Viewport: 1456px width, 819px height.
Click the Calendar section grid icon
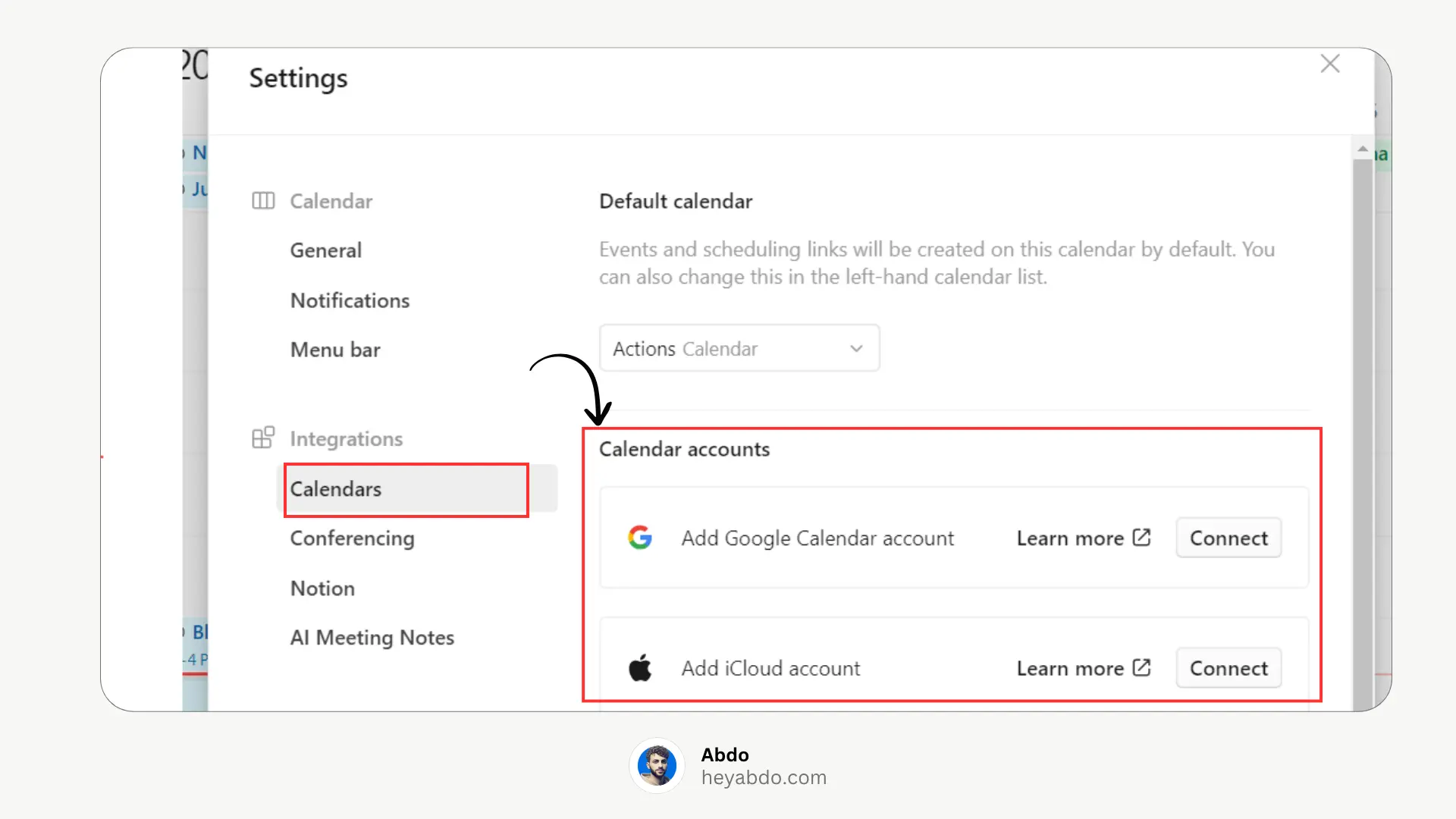coord(263,201)
